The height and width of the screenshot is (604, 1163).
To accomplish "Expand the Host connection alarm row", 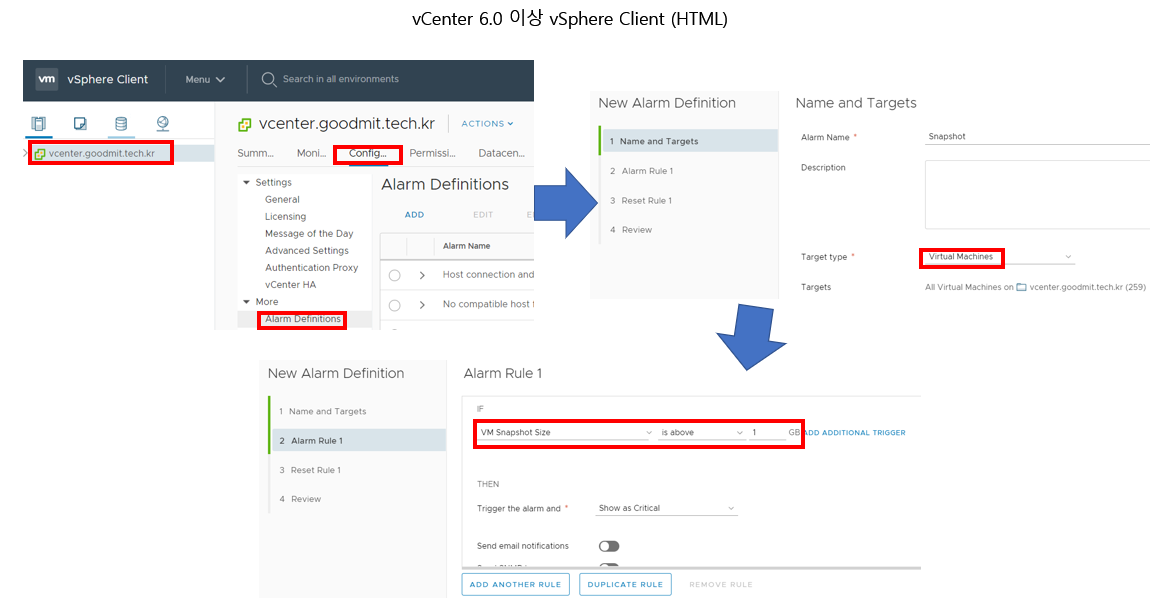I will [422, 275].
